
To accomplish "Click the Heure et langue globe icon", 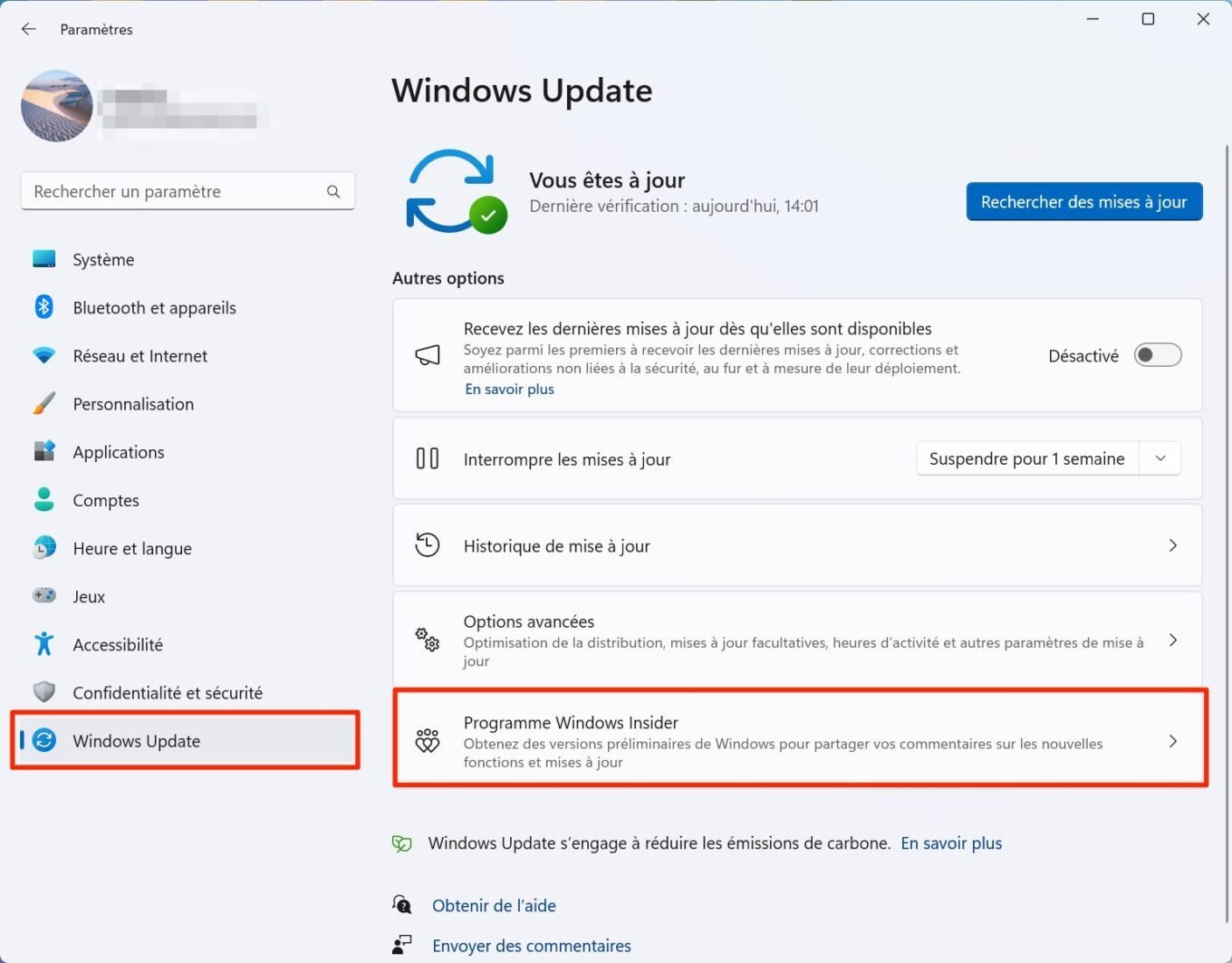I will 43,547.
